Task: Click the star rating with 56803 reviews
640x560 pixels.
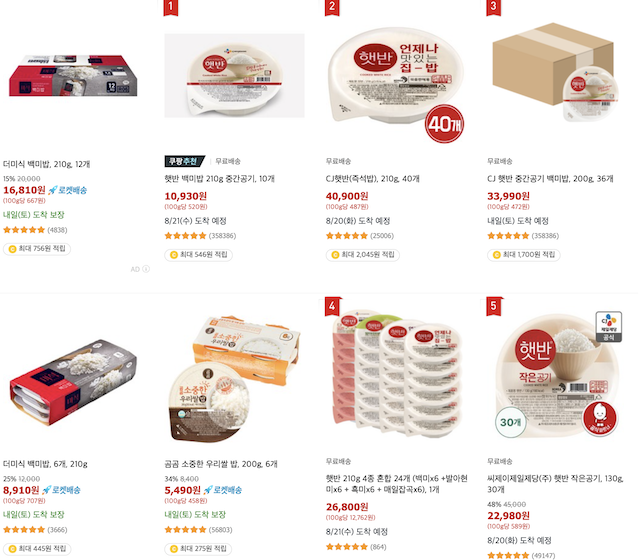Action: point(185,530)
